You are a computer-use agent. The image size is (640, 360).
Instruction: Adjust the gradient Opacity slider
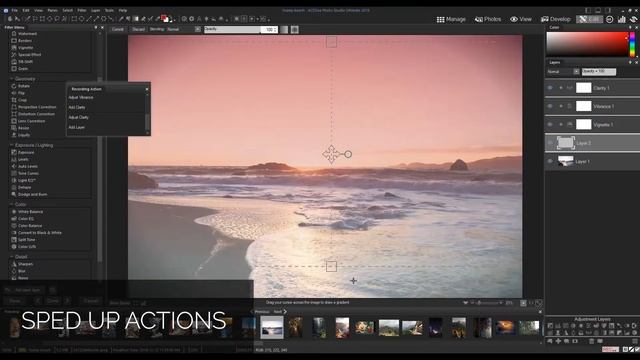tap(232, 29)
